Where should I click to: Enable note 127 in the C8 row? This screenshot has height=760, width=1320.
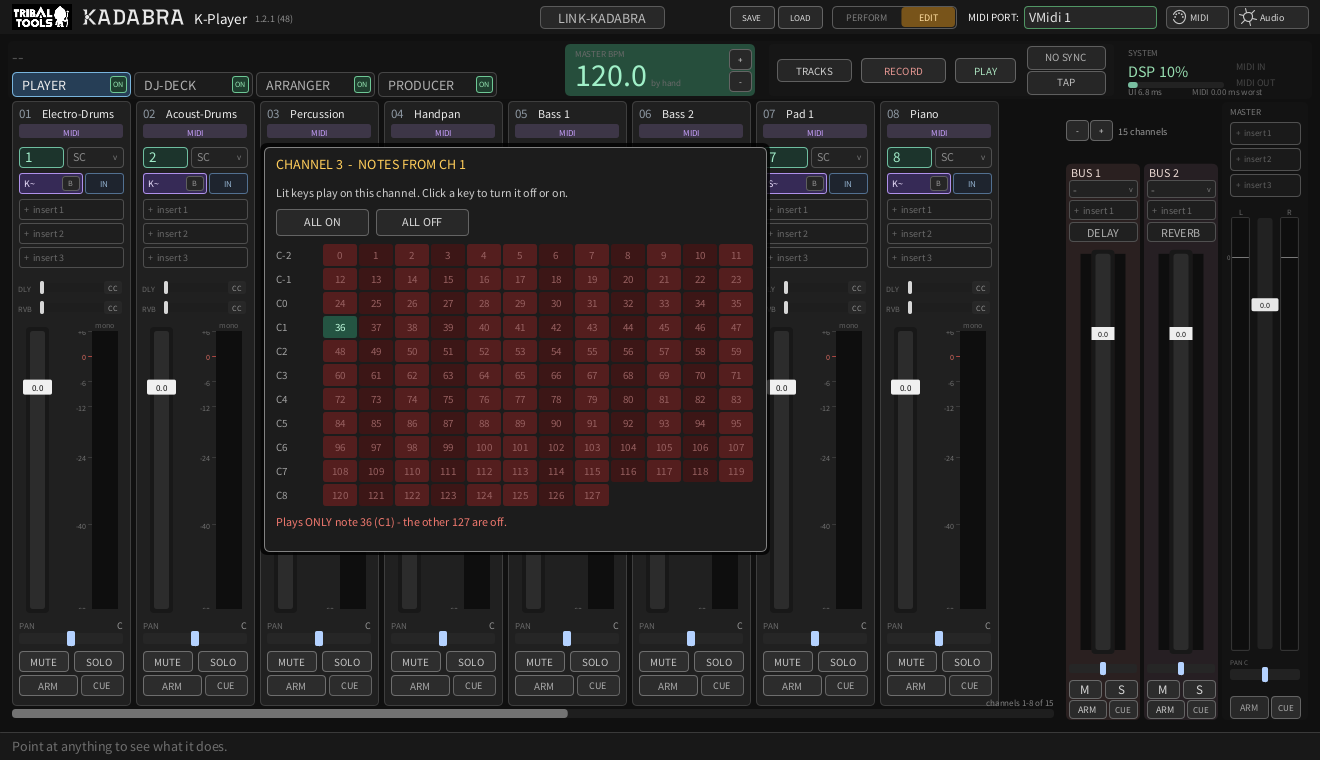(x=592, y=495)
